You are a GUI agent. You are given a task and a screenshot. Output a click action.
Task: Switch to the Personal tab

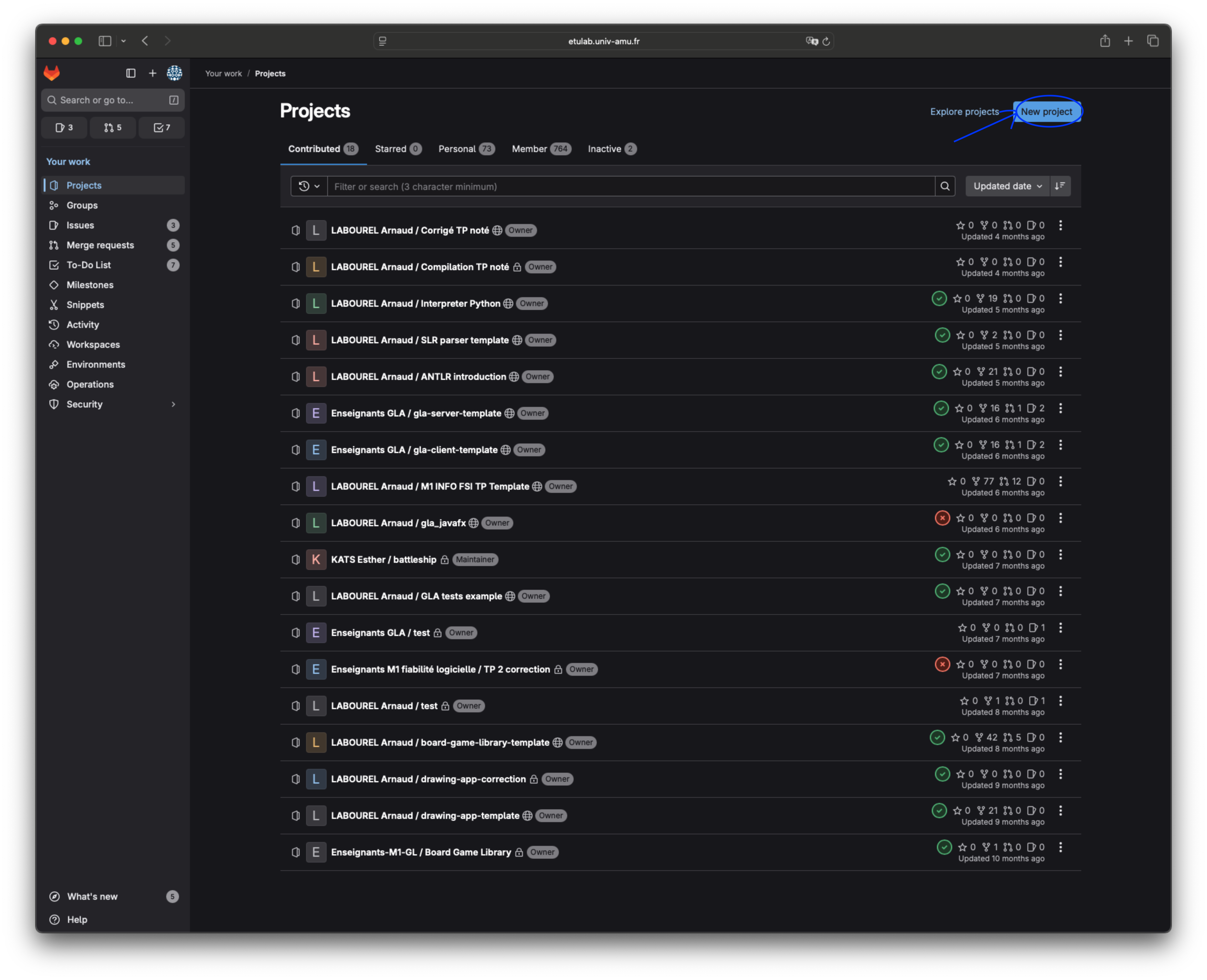coord(466,149)
